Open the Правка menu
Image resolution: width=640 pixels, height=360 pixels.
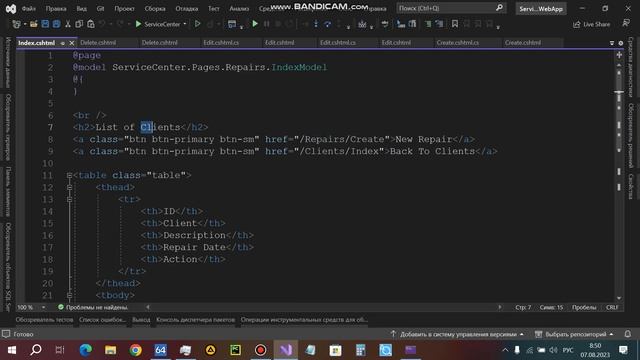coord(56,9)
